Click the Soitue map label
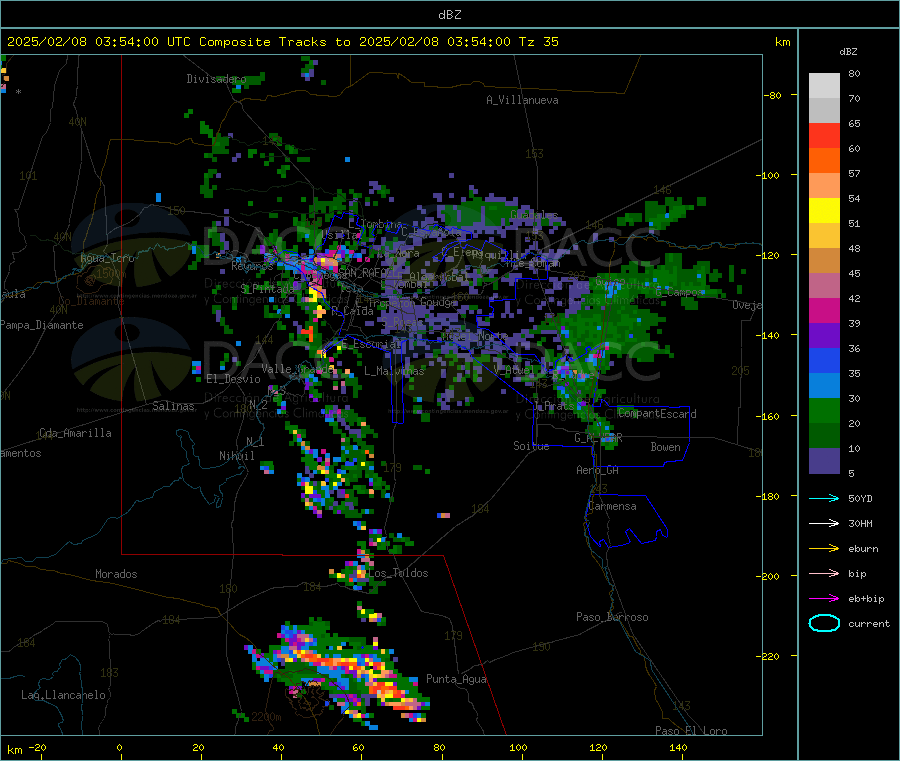 point(531,446)
